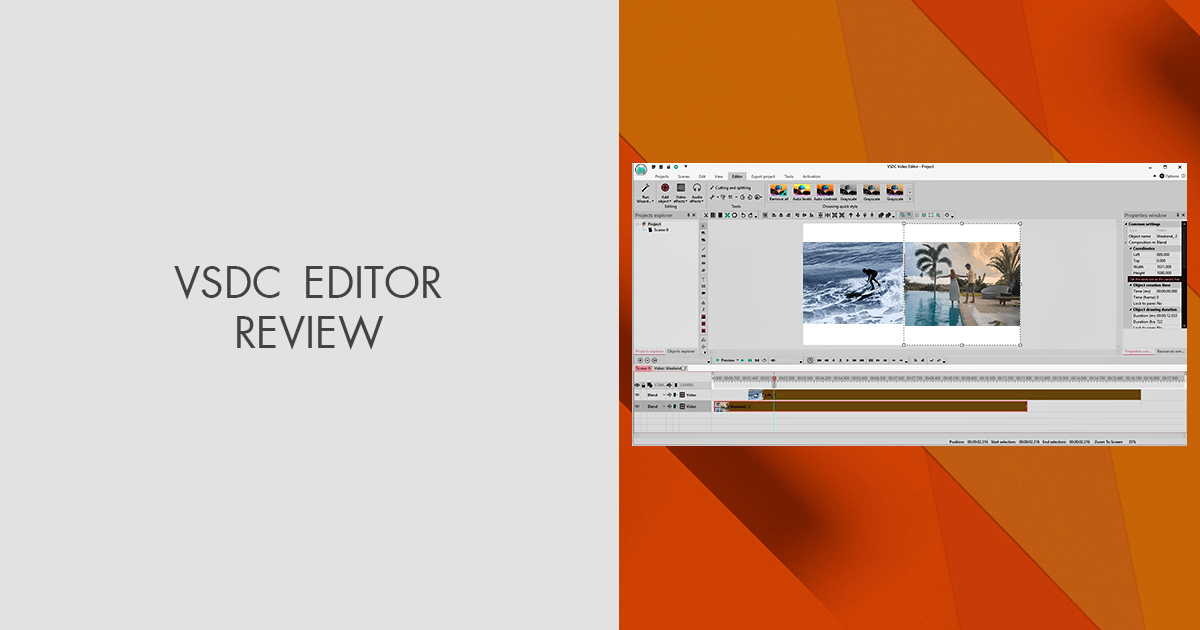The height and width of the screenshot is (630, 1200).
Task: Apply the Auto contrast quick style
Action: click(x=825, y=191)
